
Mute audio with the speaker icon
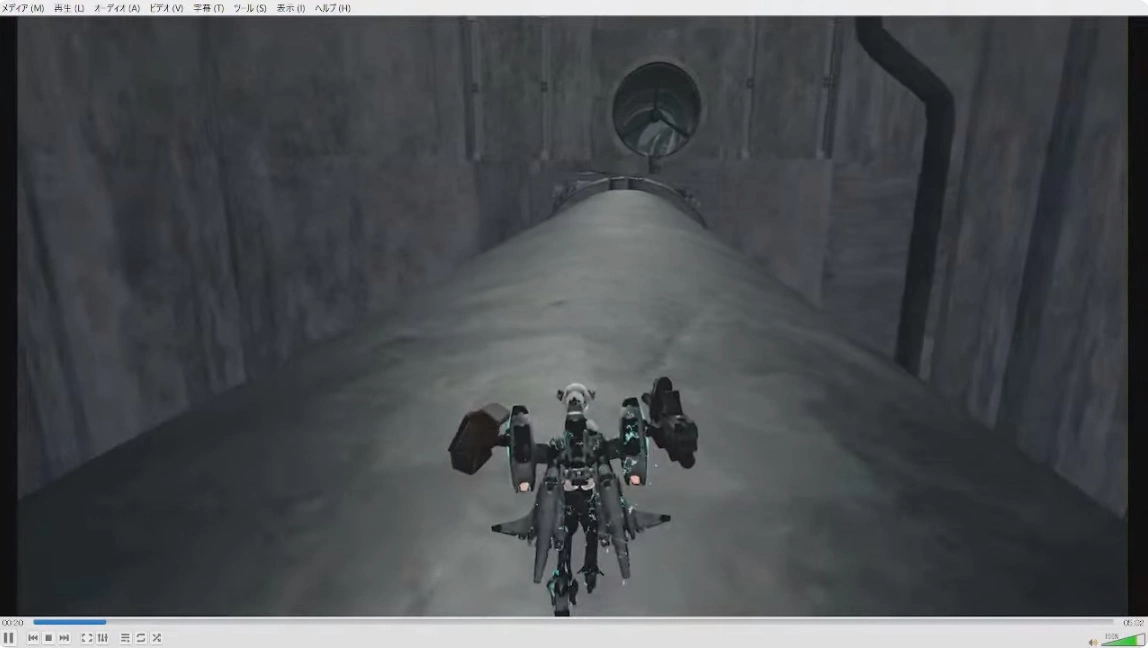pos(1092,642)
